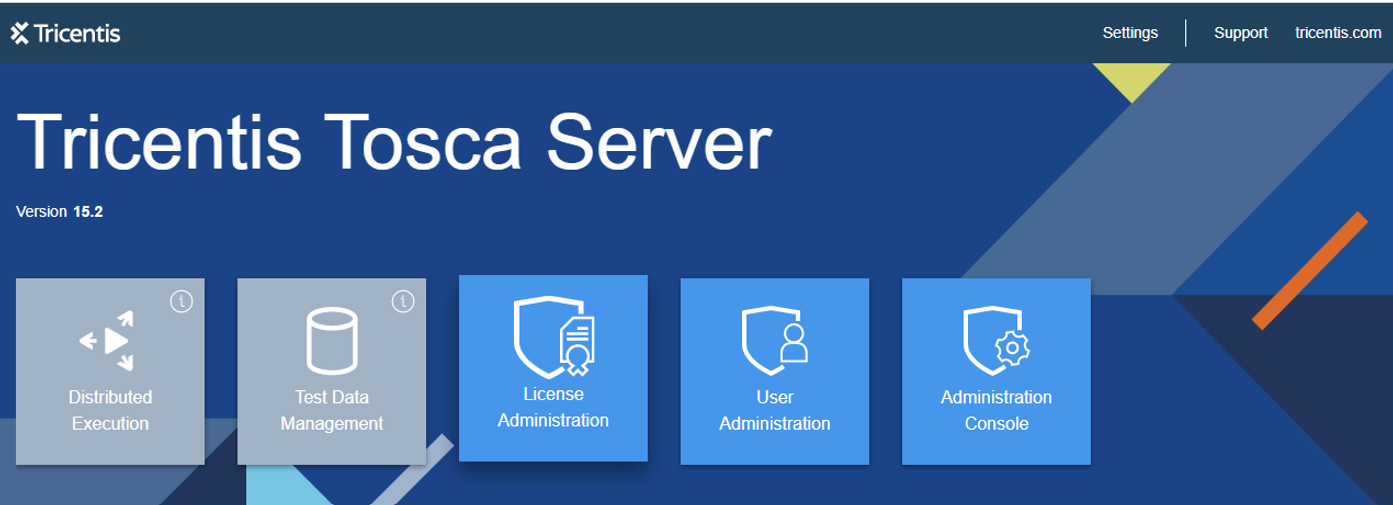Screen dimensions: 1393x505
Task: Click the Administration Console gear shield icon
Action: coord(996,340)
